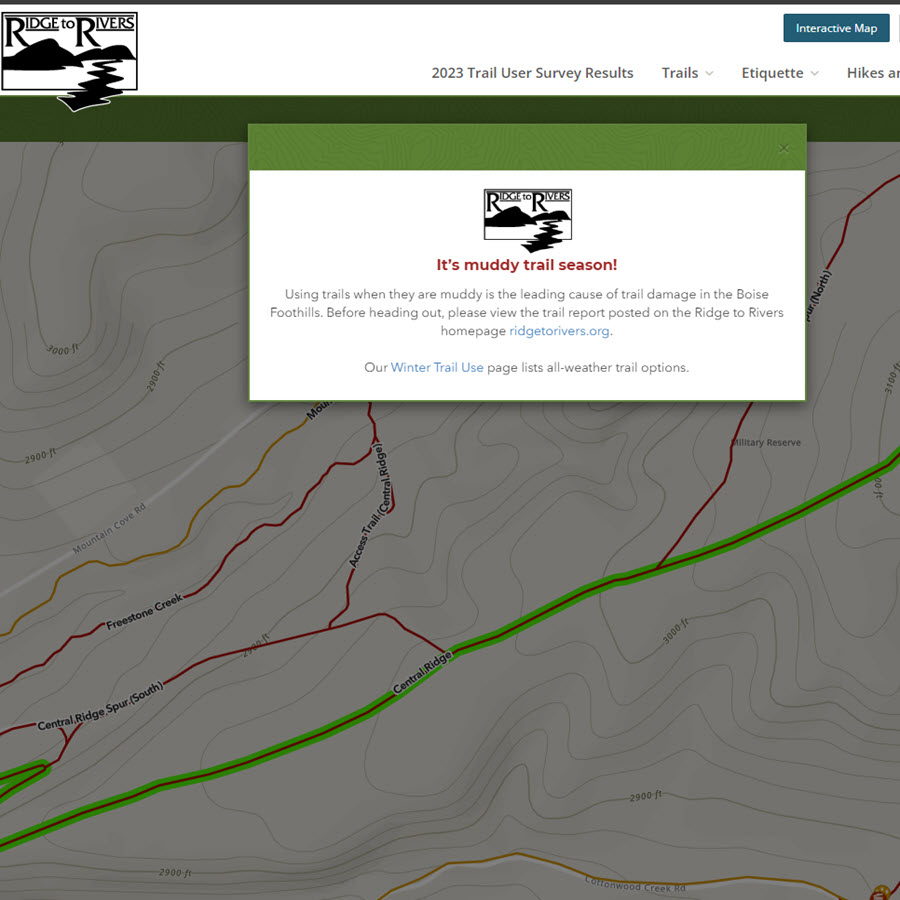This screenshot has height=900, width=900.
Task: Click the Mountain Cove Rd label
Action: [110, 528]
